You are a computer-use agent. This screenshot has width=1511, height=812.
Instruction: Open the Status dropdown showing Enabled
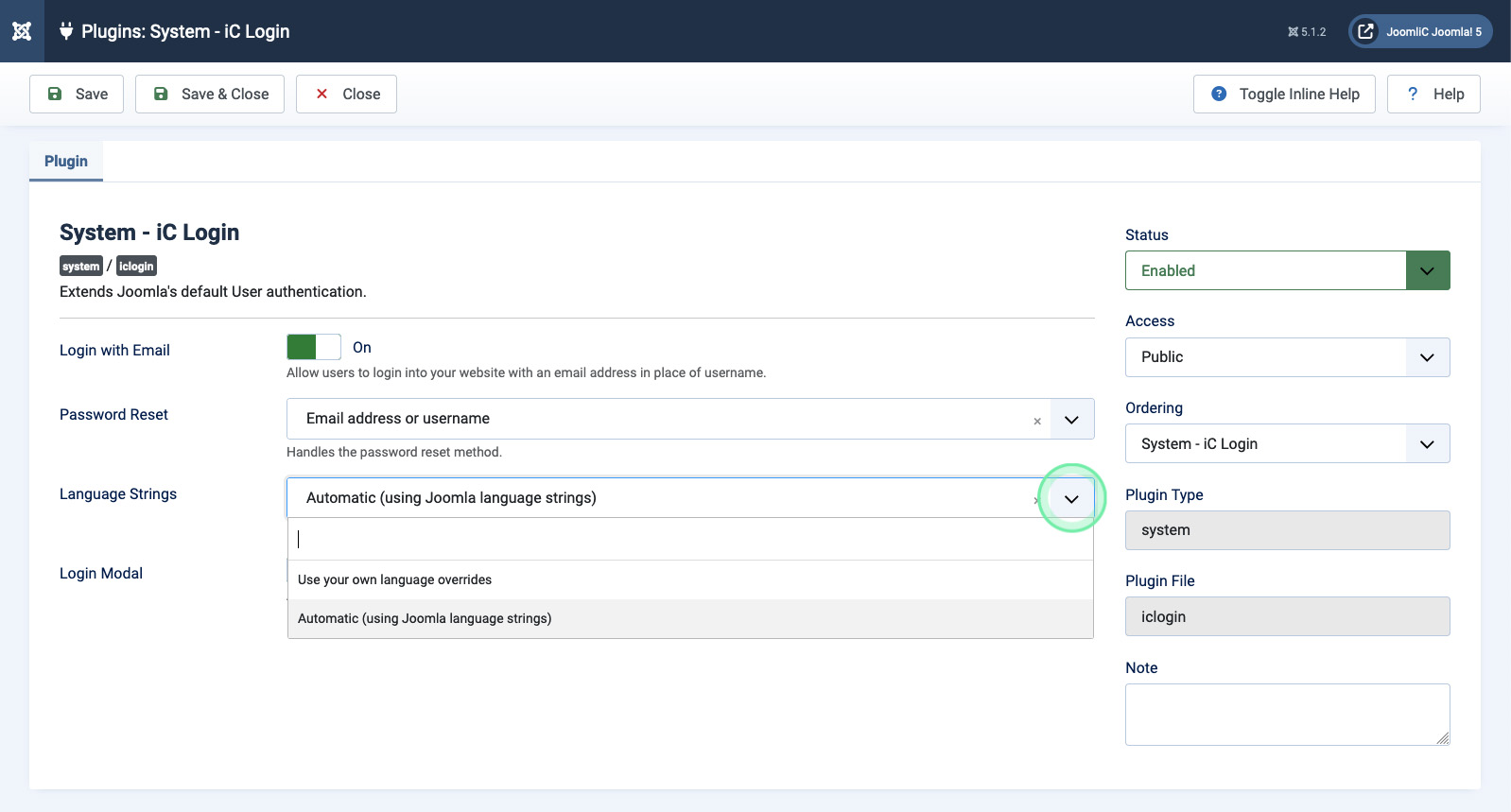[1288, 271]
